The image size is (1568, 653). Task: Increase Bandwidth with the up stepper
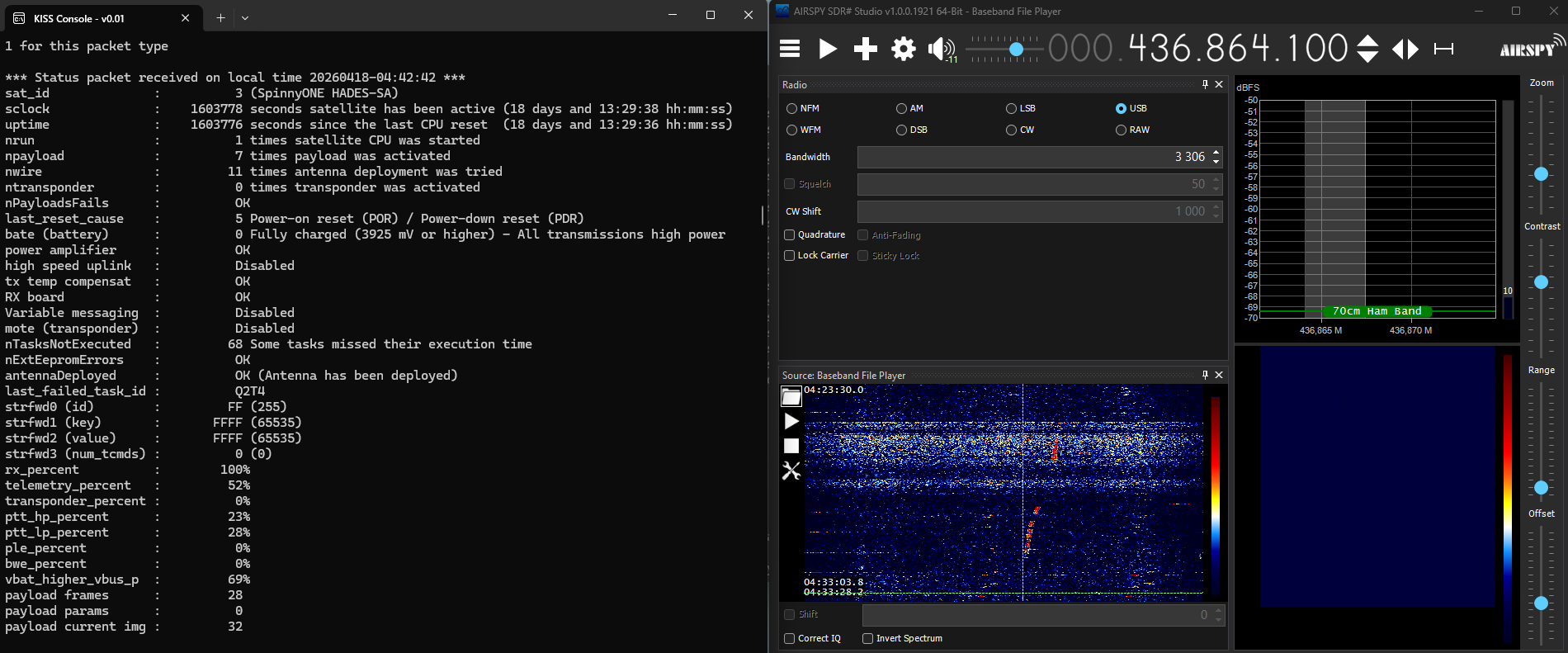point(1216,153)
